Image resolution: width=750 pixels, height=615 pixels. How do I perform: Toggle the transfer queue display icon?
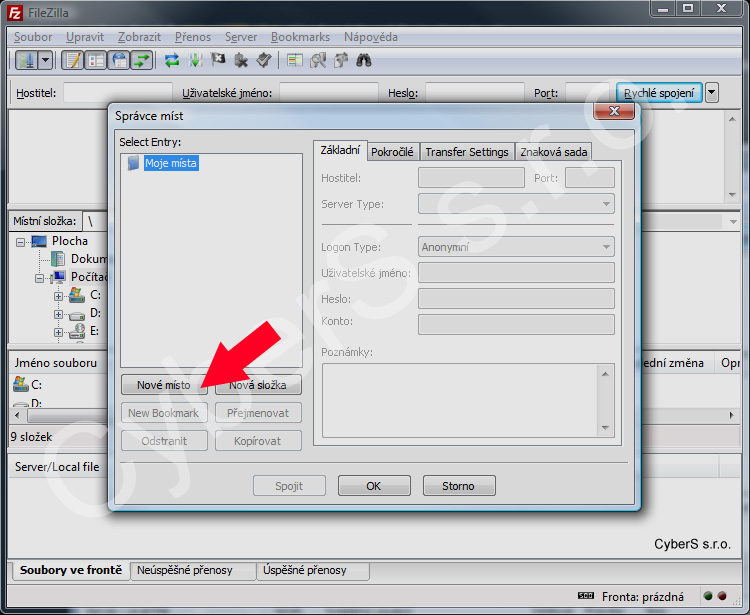(x=142, y=60)
